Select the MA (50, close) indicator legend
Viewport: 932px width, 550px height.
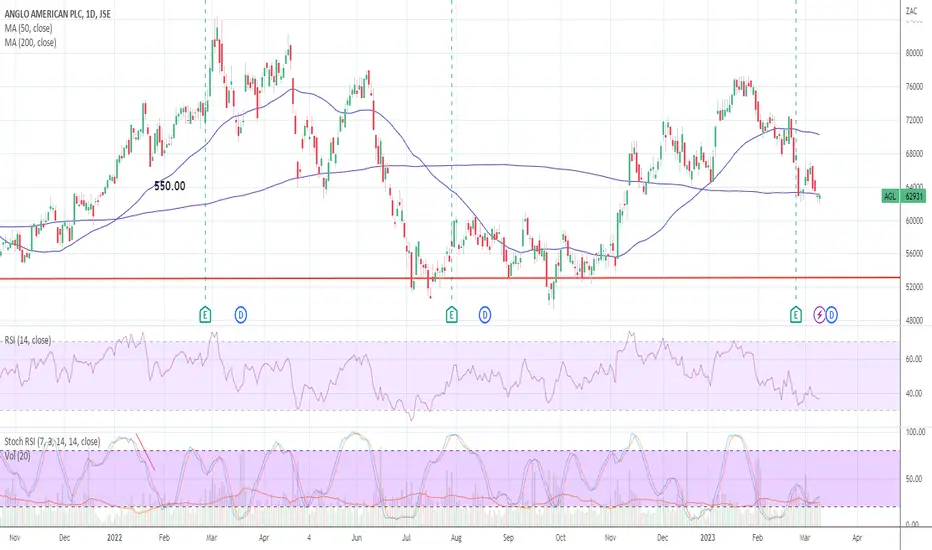click(x=29, y=28)
